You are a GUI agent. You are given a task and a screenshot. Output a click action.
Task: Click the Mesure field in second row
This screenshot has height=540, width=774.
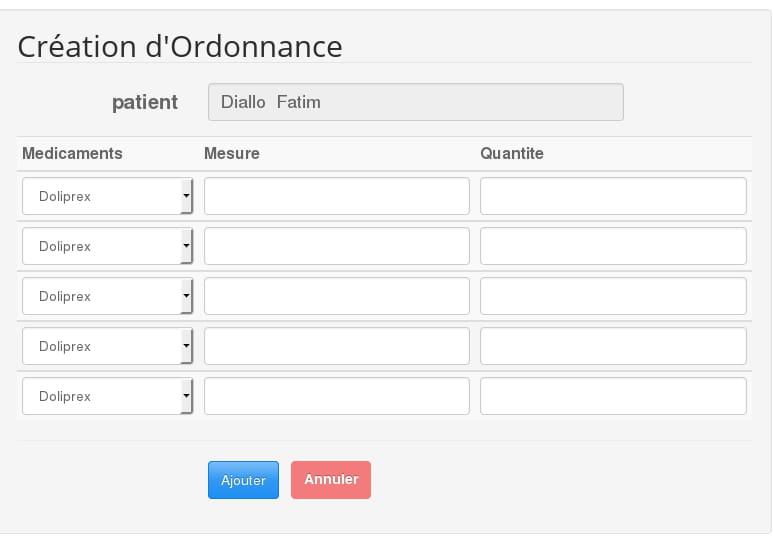pos(337,246)
